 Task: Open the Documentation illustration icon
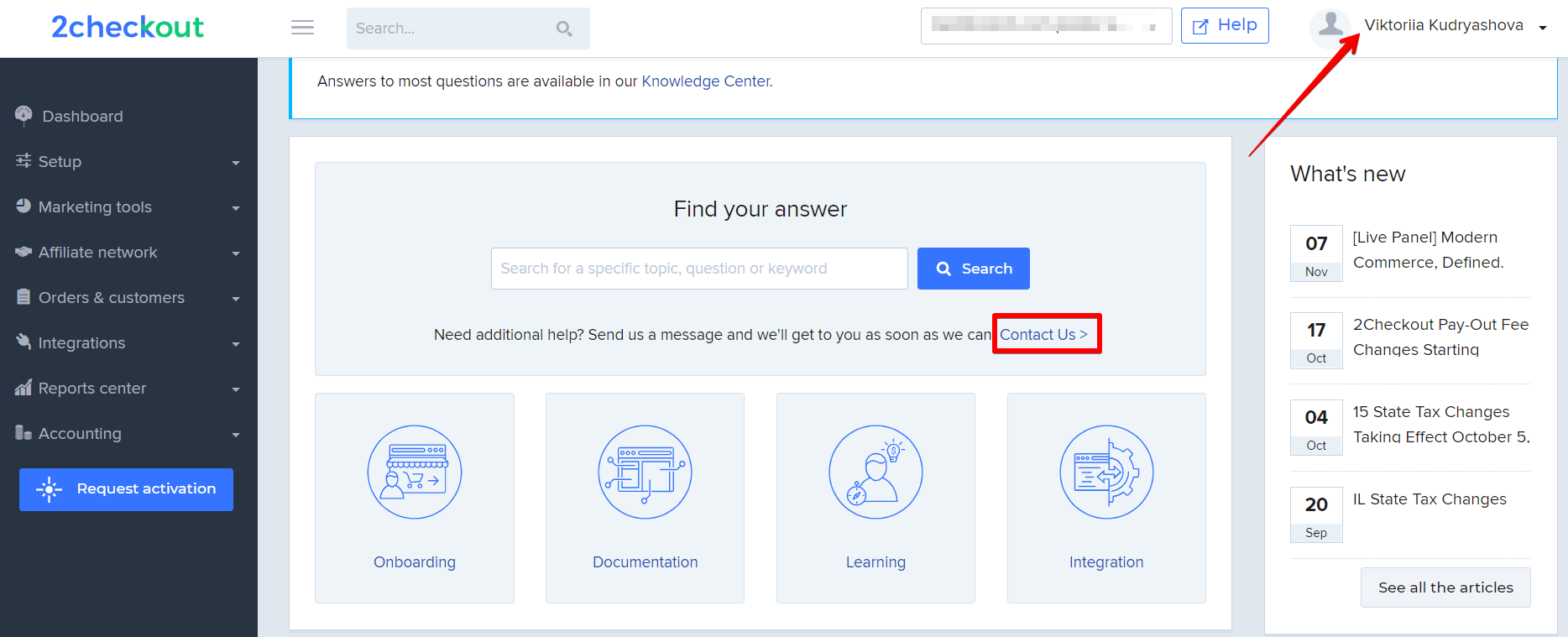click(645, 472)
